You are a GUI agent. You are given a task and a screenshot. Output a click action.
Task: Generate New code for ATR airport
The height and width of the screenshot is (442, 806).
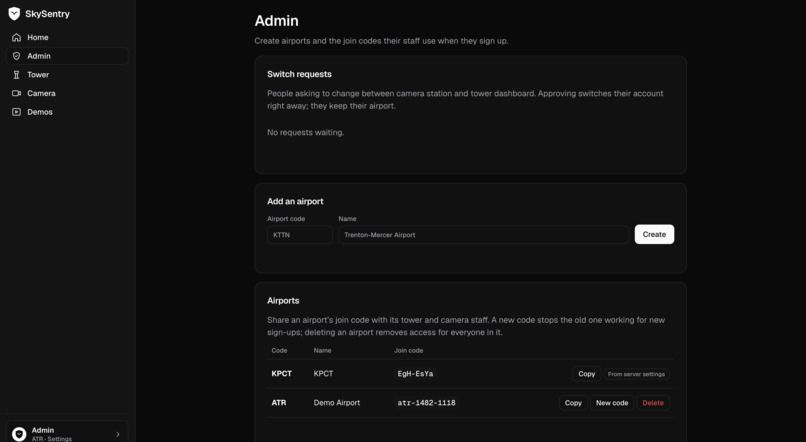coord(612,402)
